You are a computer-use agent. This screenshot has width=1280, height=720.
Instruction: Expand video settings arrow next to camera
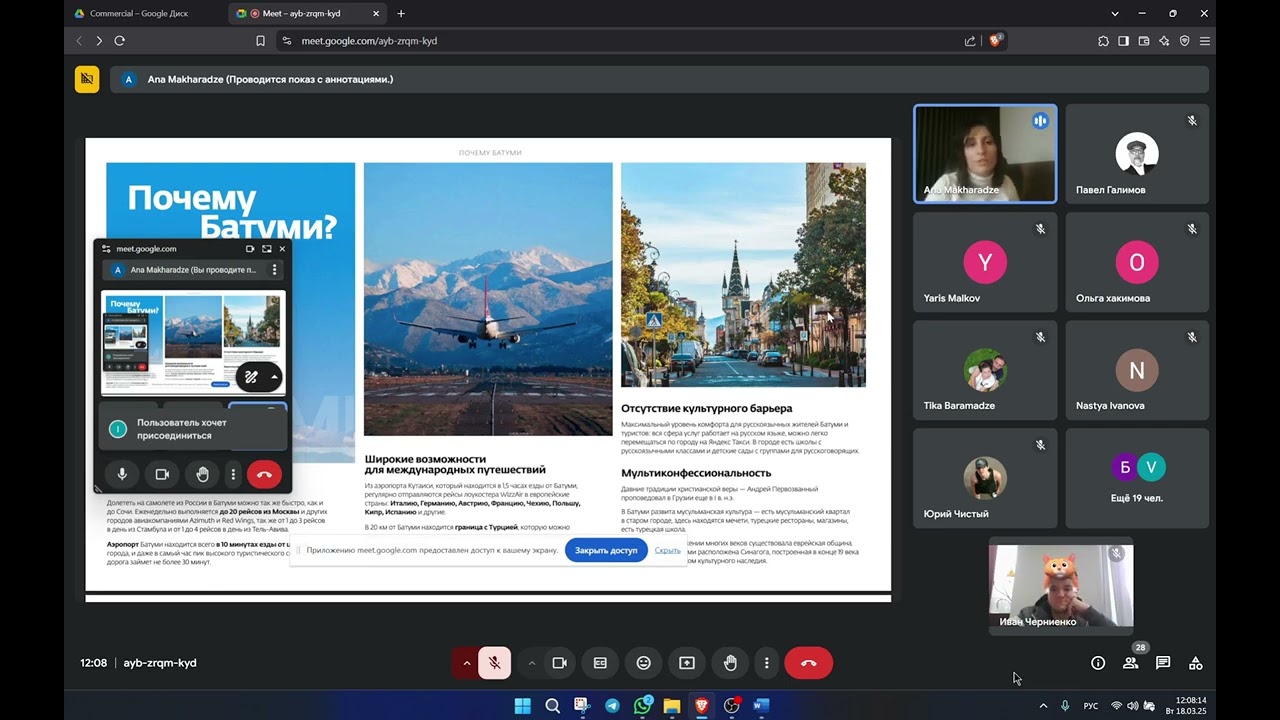pos(532,663)
